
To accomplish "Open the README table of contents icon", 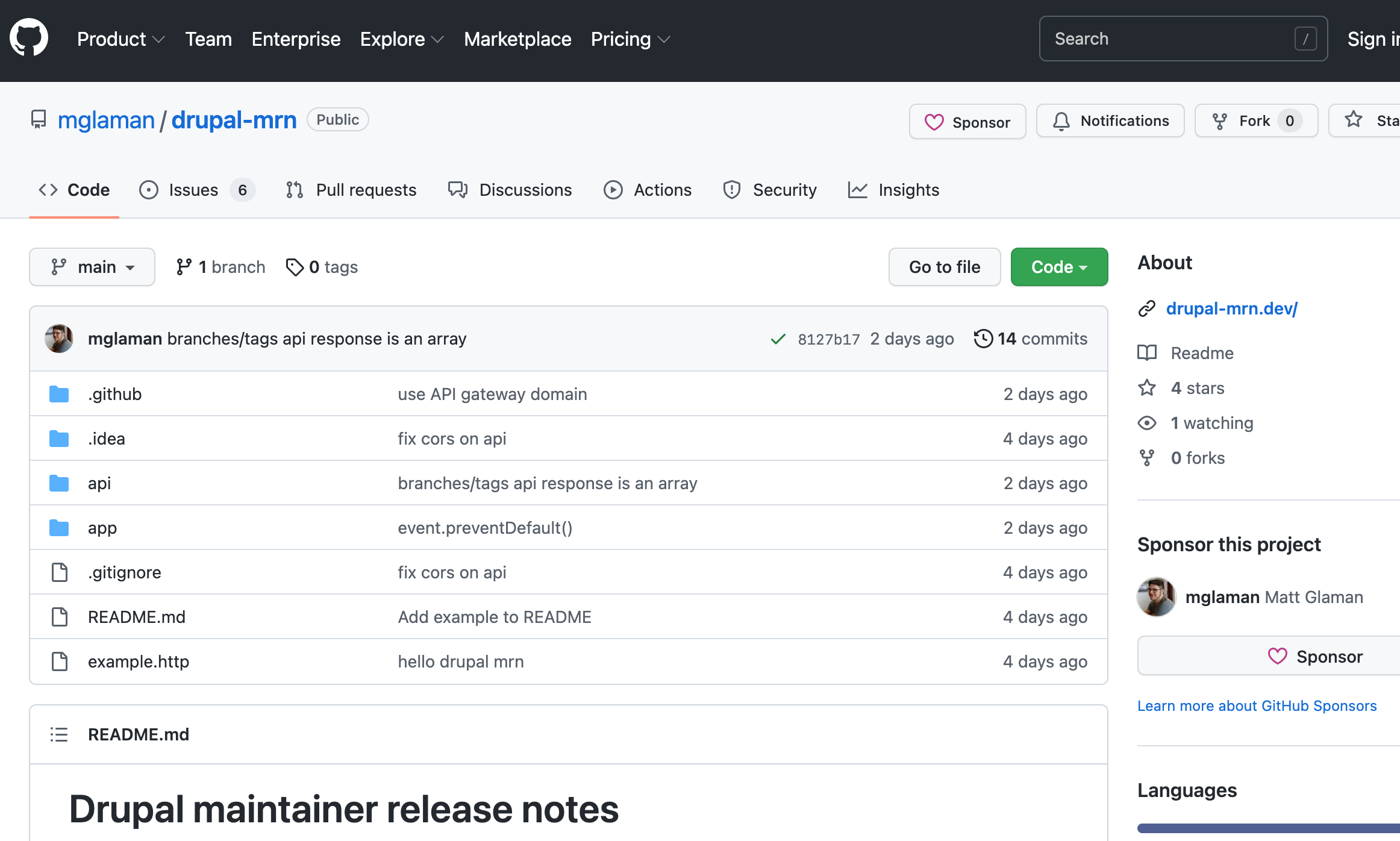I will [59, 734].
